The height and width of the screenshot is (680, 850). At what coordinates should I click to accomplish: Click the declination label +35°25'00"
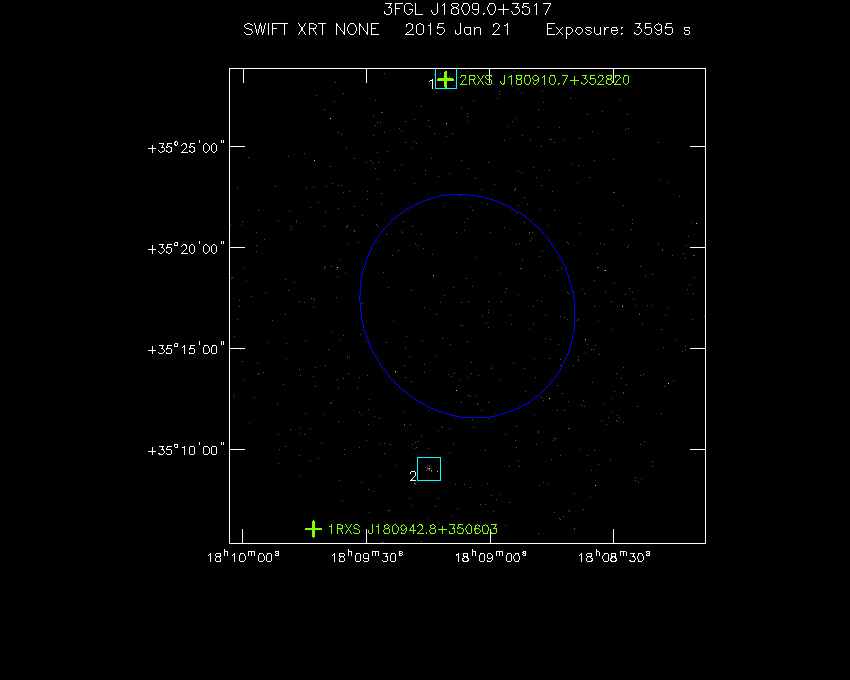tap(186, 148)
